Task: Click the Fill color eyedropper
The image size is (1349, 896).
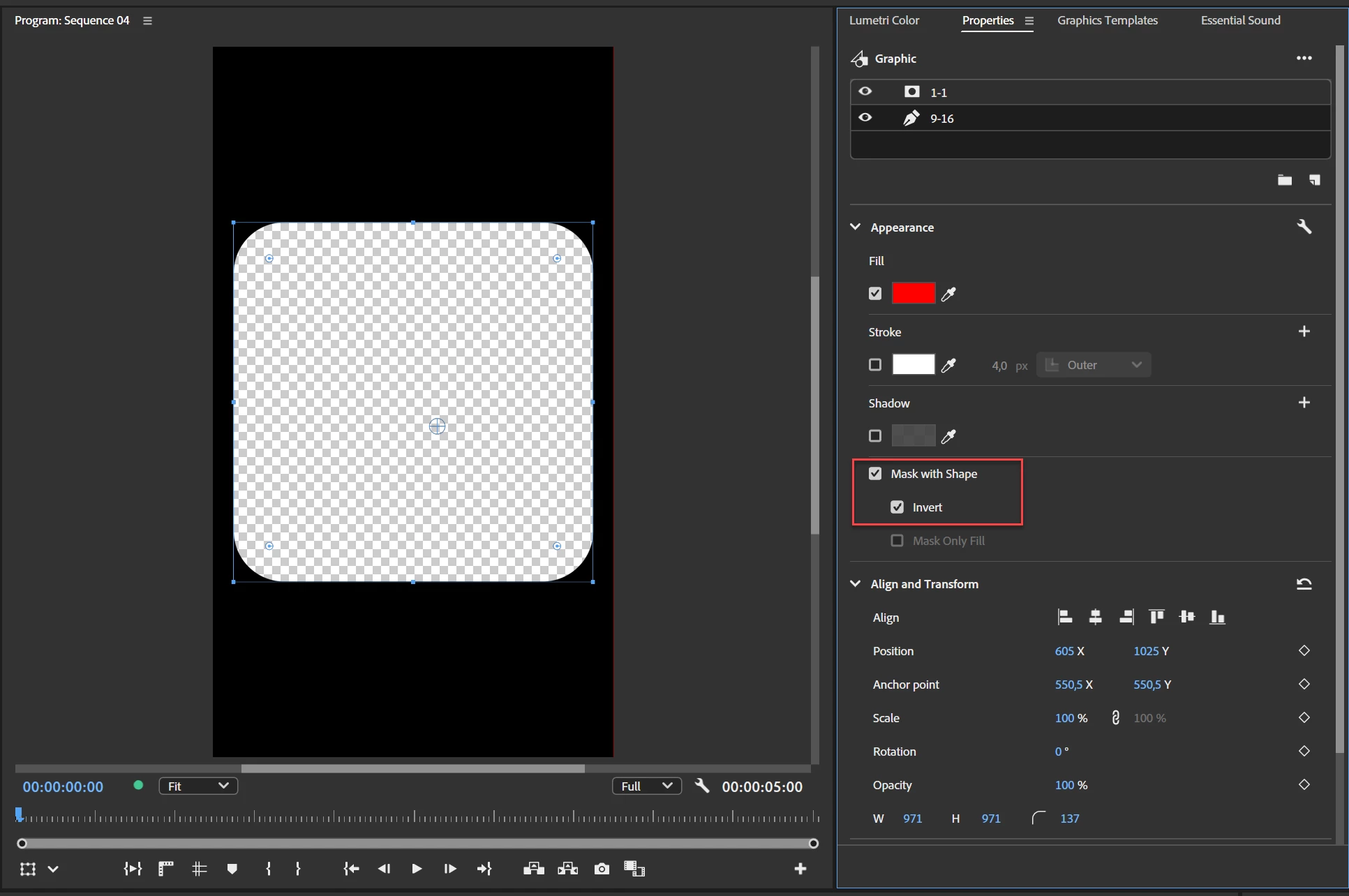Action: (948, 294)
